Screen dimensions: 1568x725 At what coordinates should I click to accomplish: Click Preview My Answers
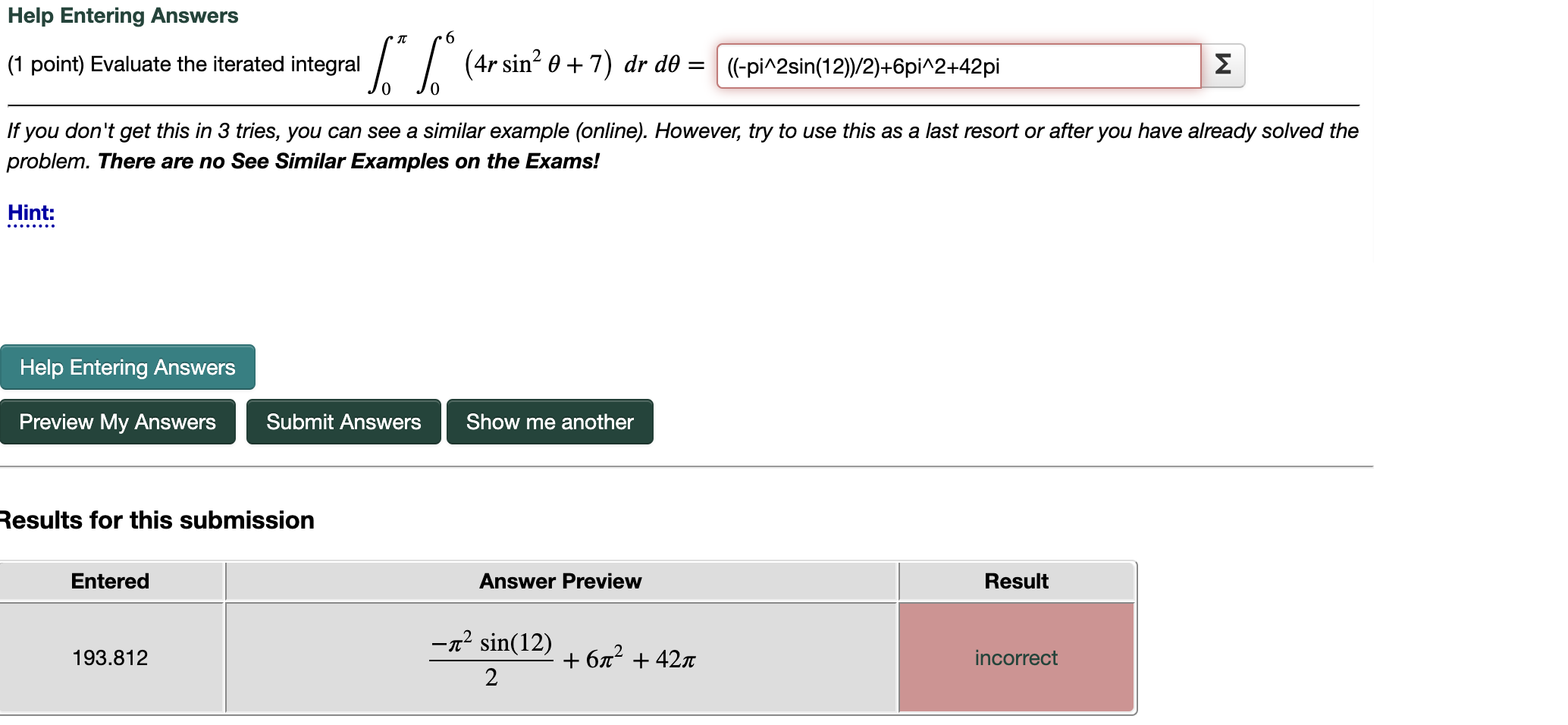(x=118, y=422)
